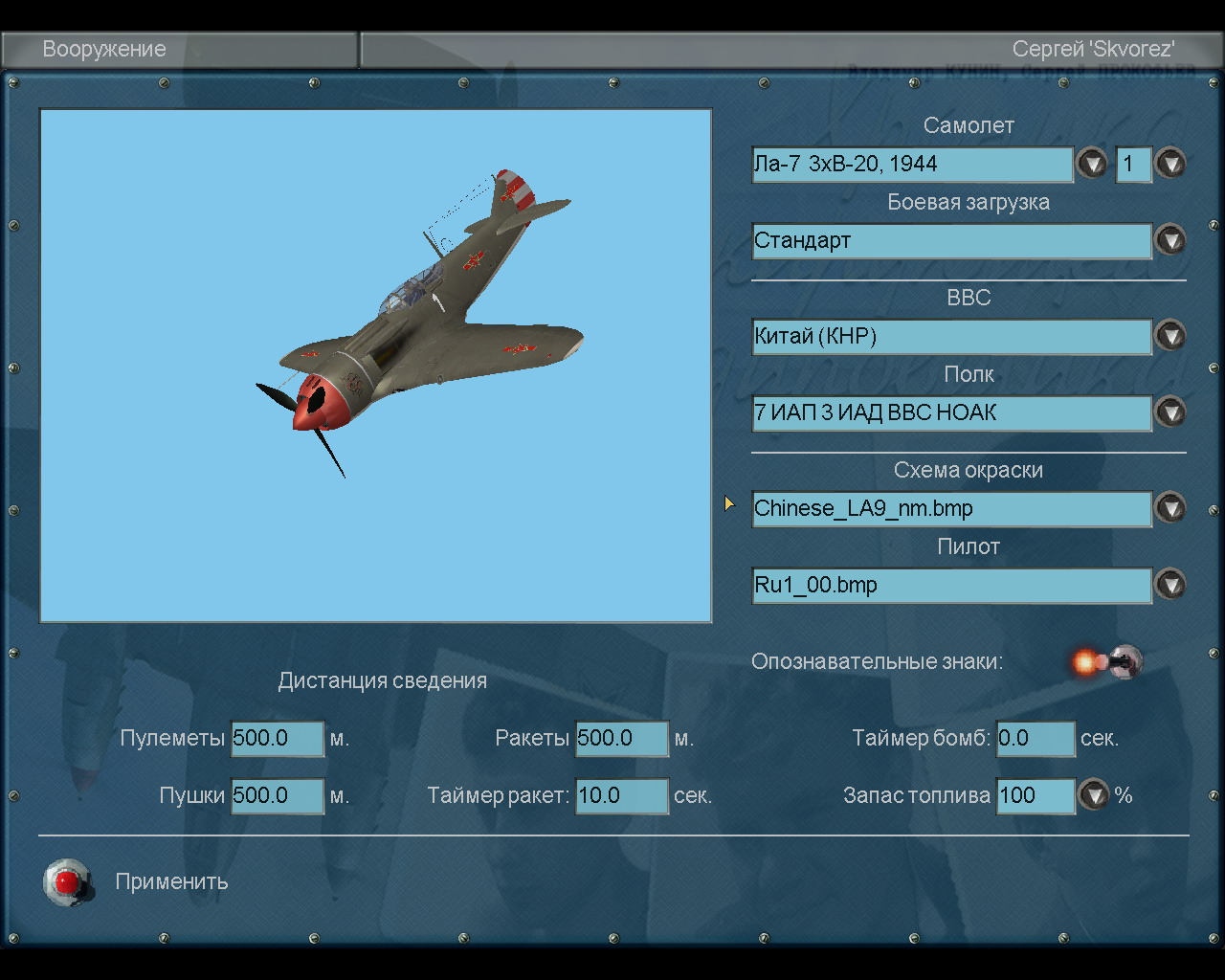Open the Пилот skin dropdown arrow
Image resolution: width=1225 pixels, height=980 pixels.
tap(1169, 585)
